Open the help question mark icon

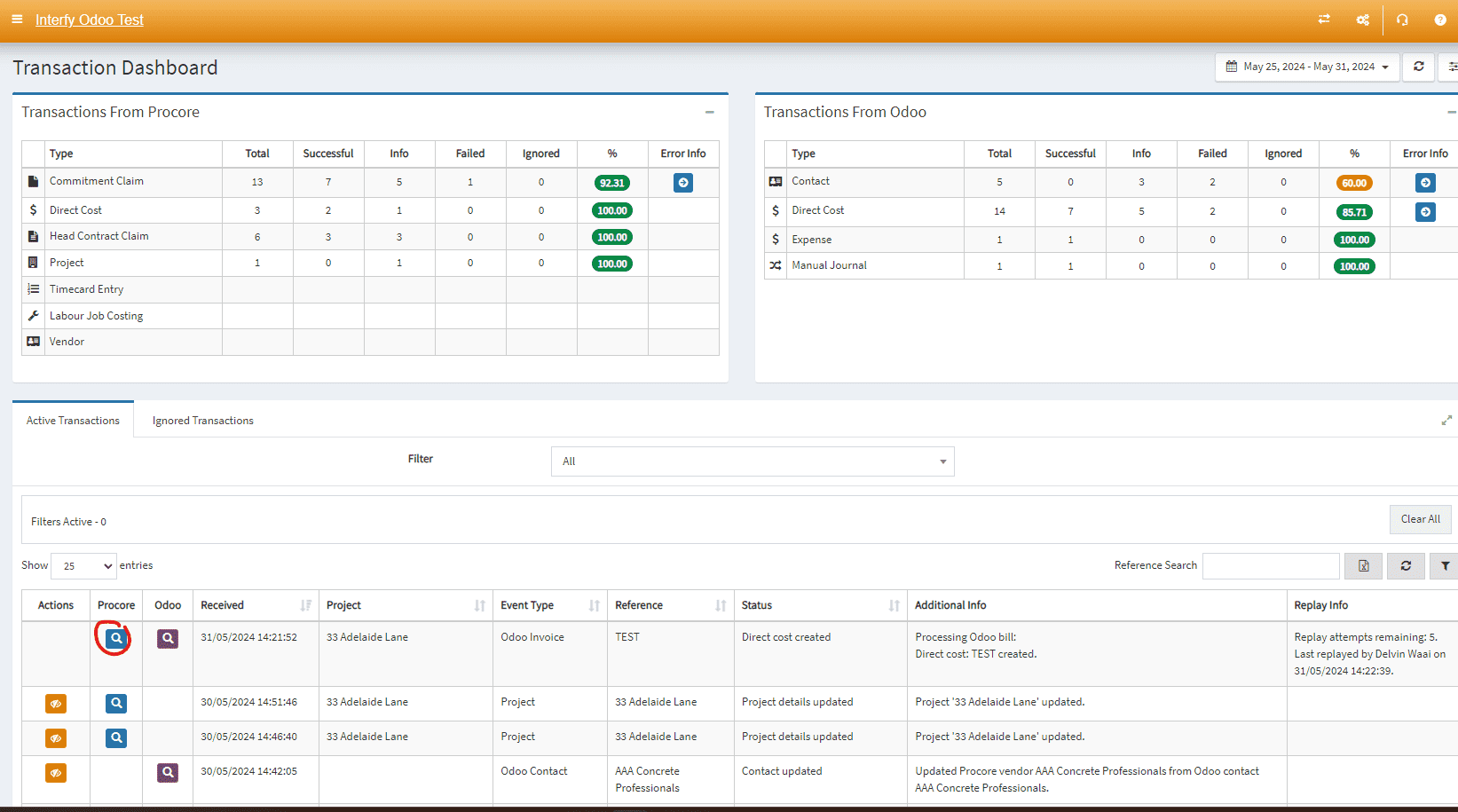(1440, 20)
